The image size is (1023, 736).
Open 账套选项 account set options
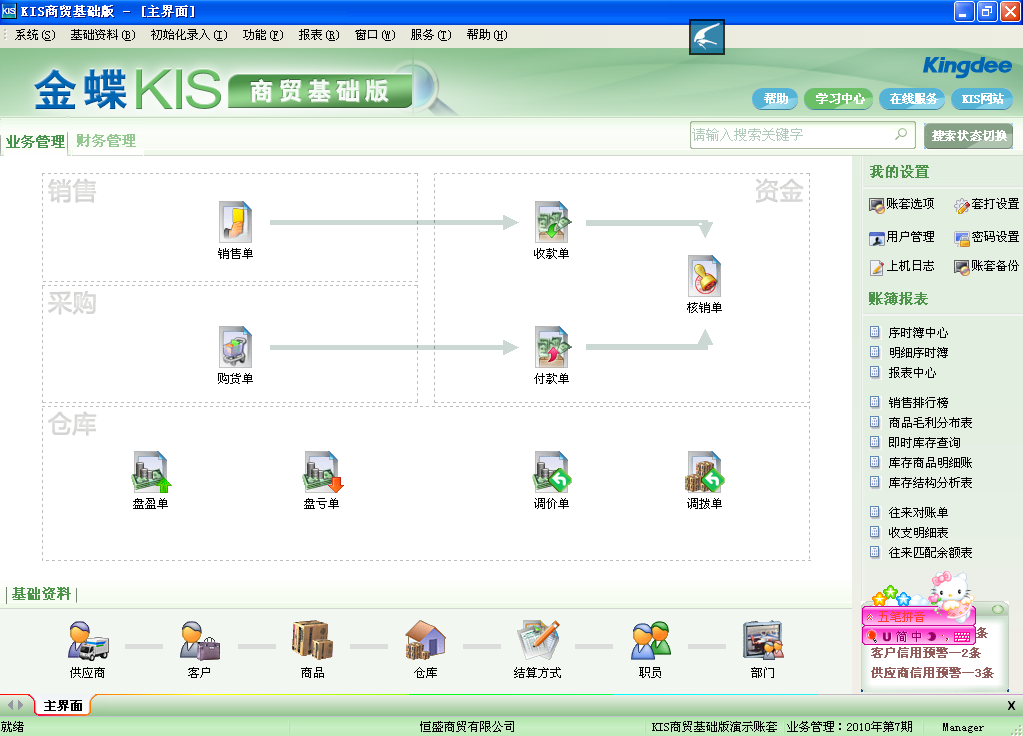pos(902,204)
